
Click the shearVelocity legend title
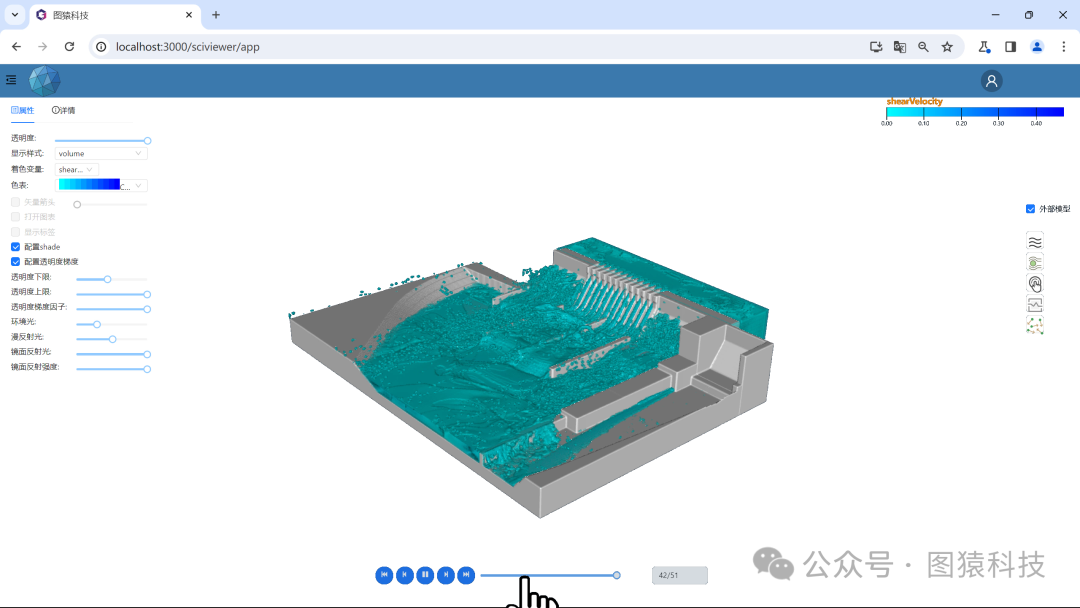pyautogui.click(x=914, y=101)
